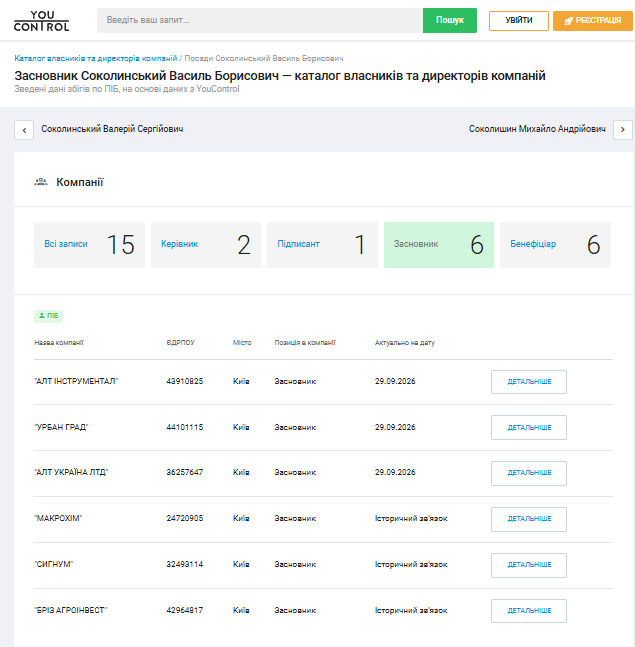Click Детальніше for СИГНУМ
The image size is (635, 647).
point(529,565)
